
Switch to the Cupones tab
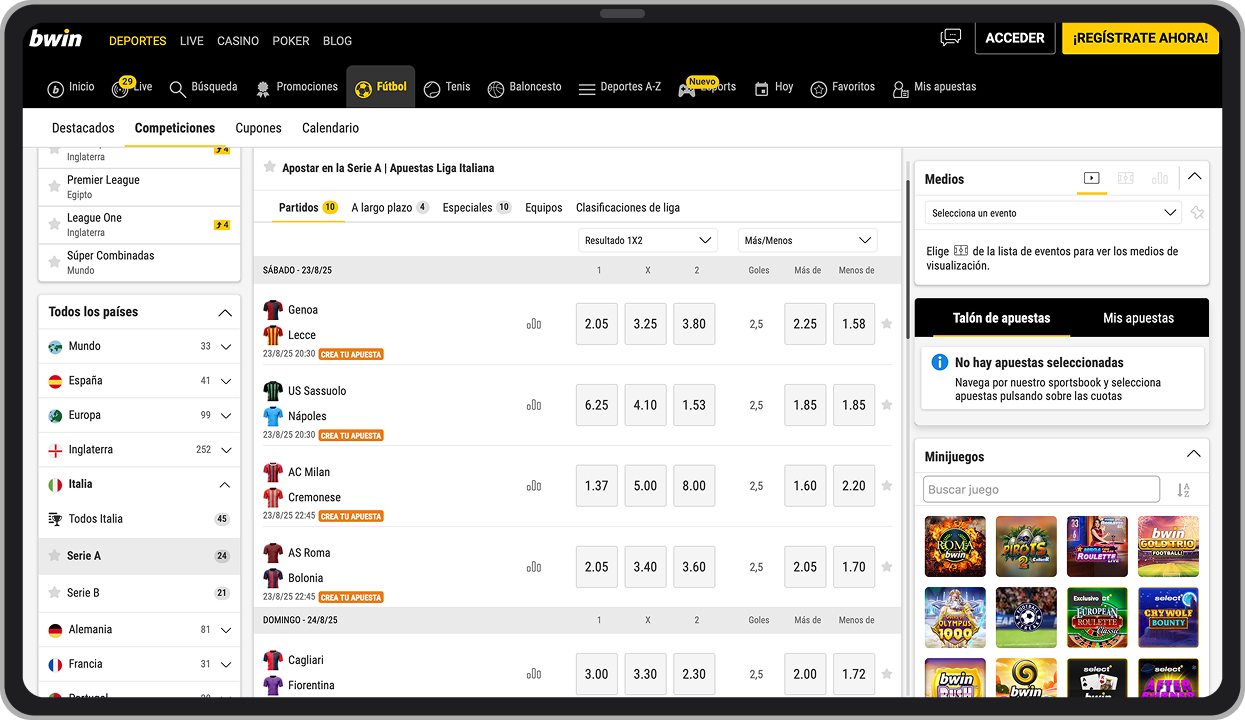[258, 128]
